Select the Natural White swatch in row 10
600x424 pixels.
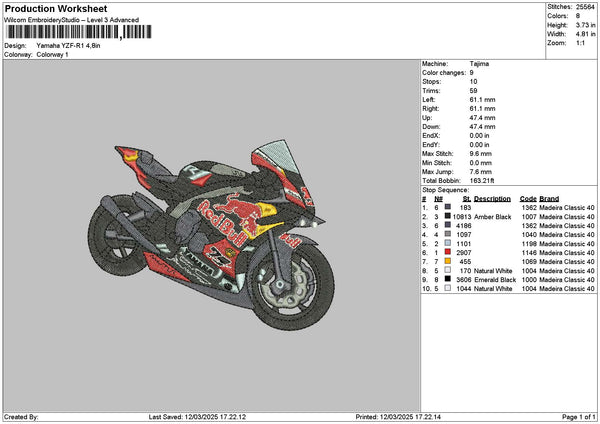(448, 288)
